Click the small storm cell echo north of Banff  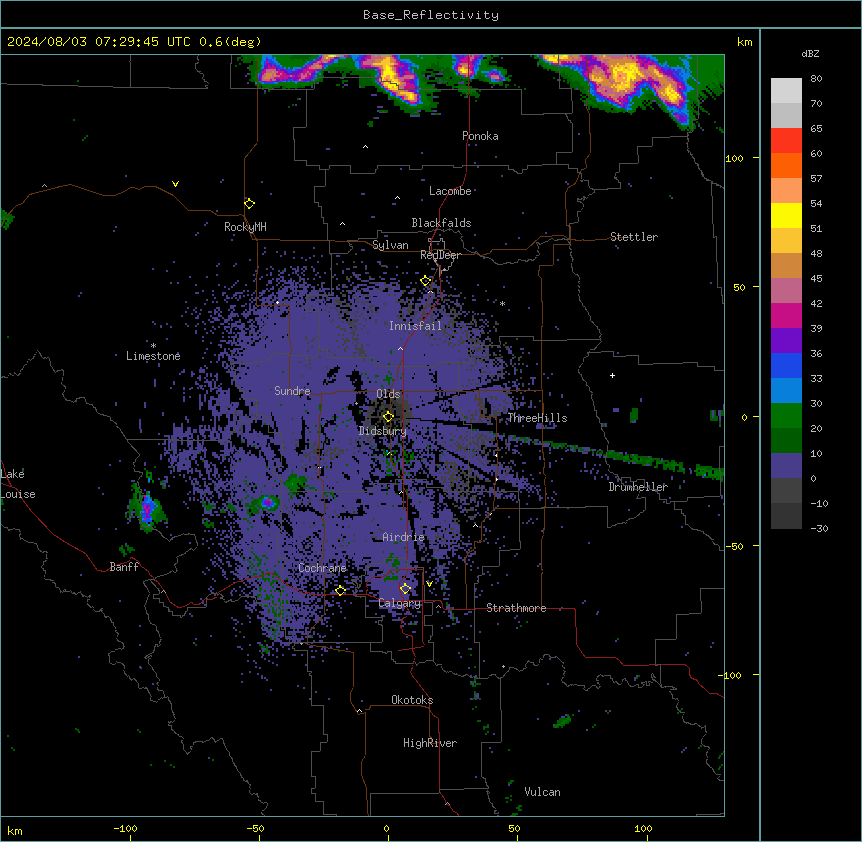point(146,508)
